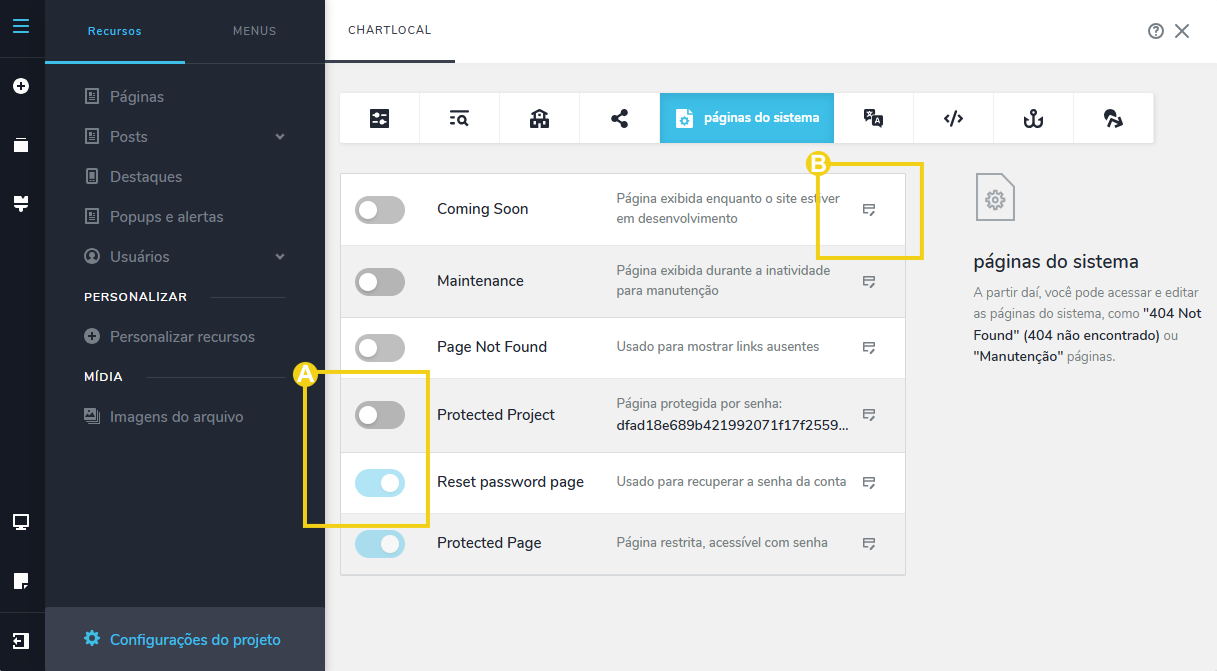Image resolution: width=1217 pixels, height=671 pixels.
Task: Open the general settings sliders icon tab
Action: coord(380,119)
